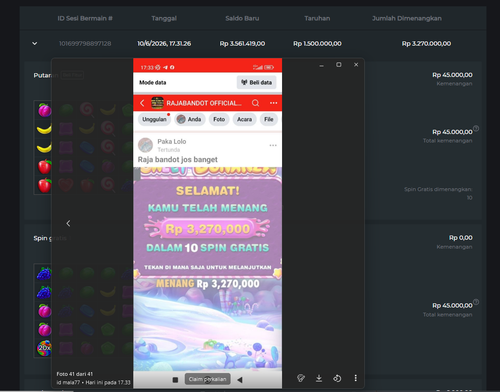This screenshot has width=500, height=392.
Task: Open the draw/edit tool in photo viewer
Action: (x=301, y=378)
